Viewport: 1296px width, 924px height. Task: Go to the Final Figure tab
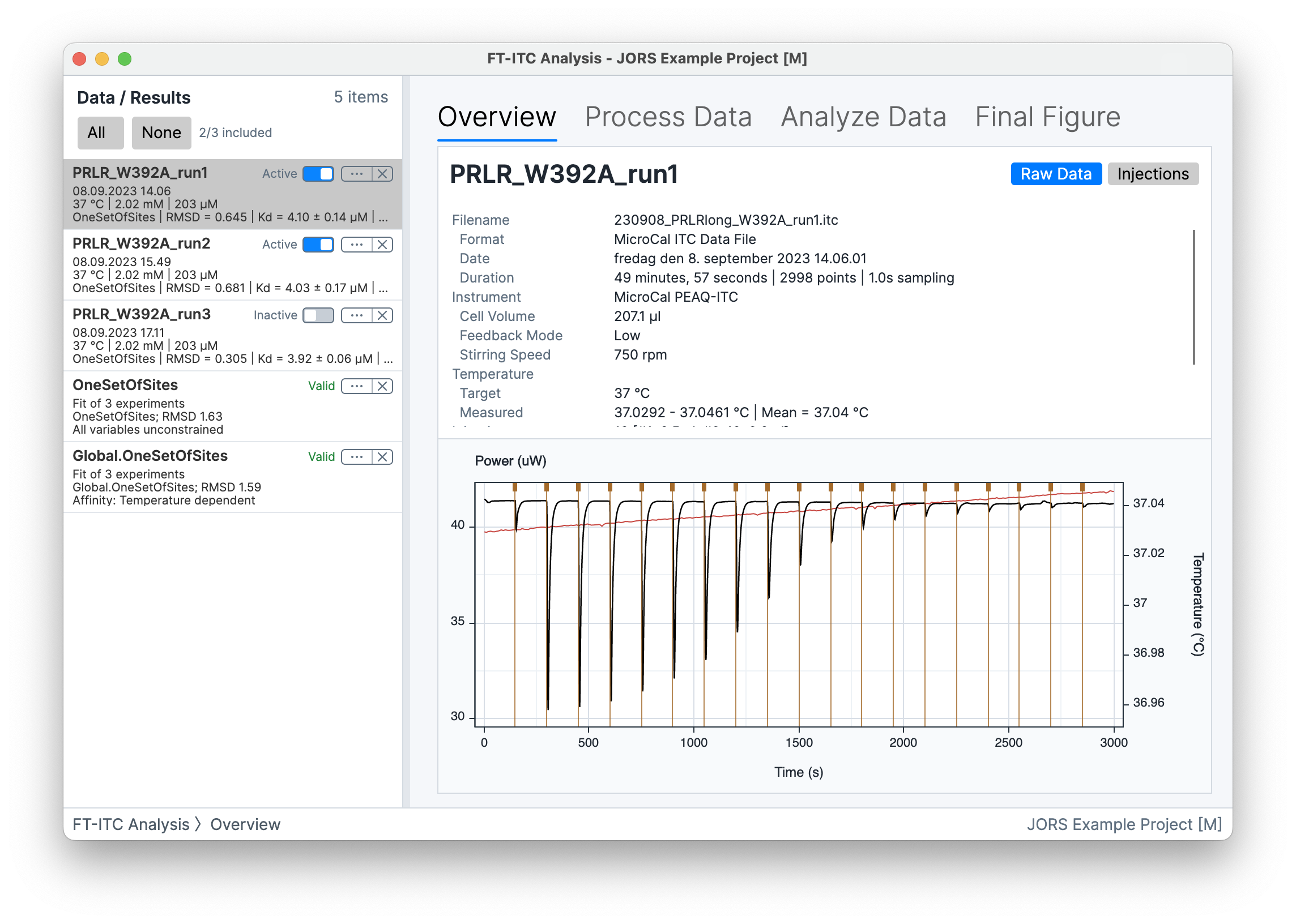[1047, 117]
